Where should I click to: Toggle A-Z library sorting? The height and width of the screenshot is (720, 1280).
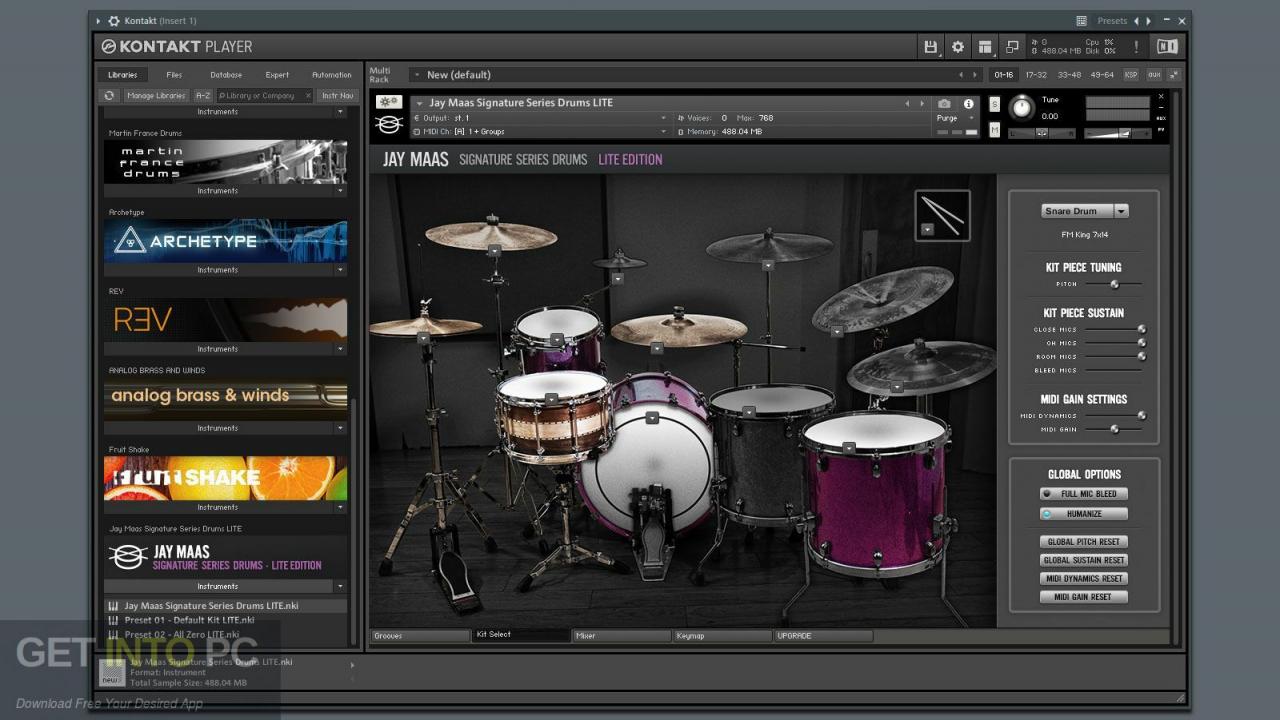pyautogui.click(x=202, y=95)
